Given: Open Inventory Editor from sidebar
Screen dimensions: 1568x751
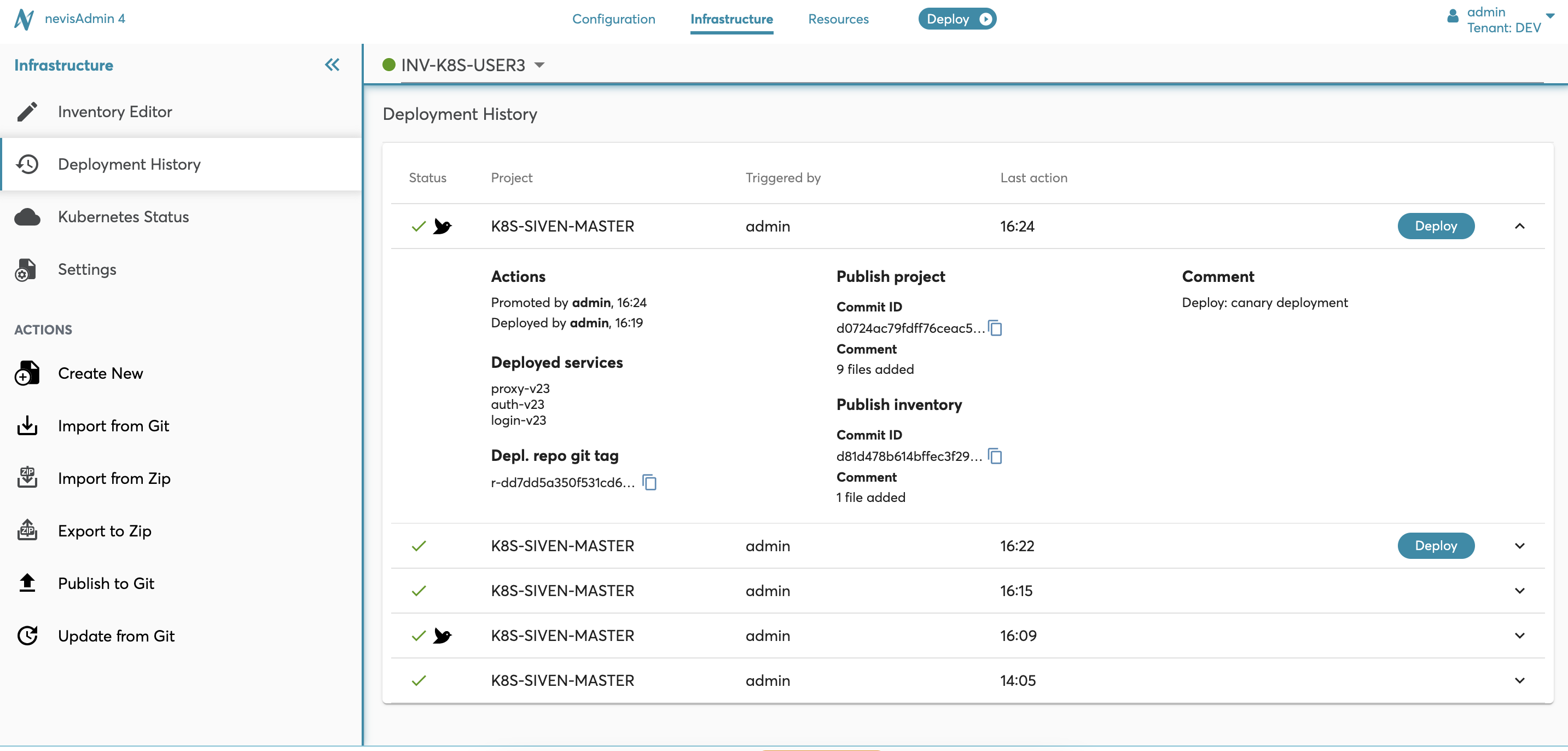Looking at the screenshot, I should [114, 112].
